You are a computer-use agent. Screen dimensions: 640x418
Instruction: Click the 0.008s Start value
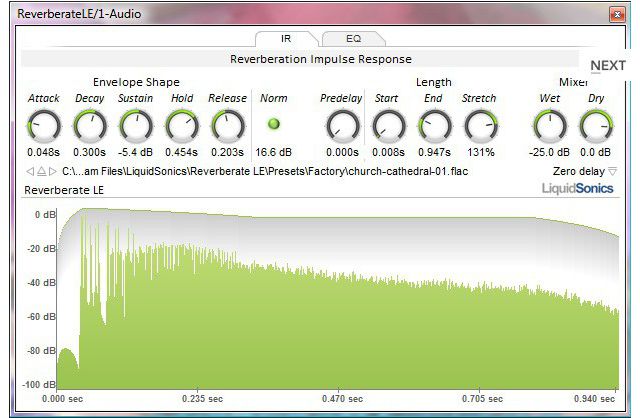(388, 152)
